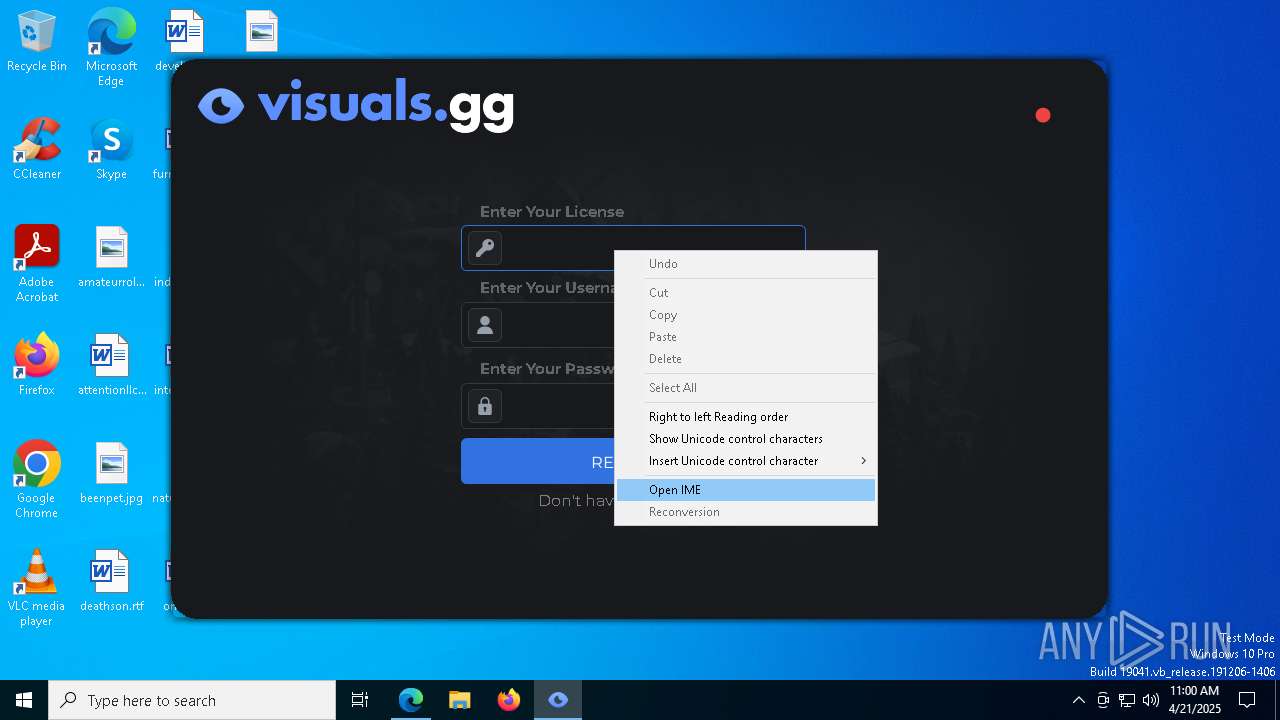Select the attentionllc Word document on desktop
This screenshot has width=1280, height=720.
click(x=111, y=365)
